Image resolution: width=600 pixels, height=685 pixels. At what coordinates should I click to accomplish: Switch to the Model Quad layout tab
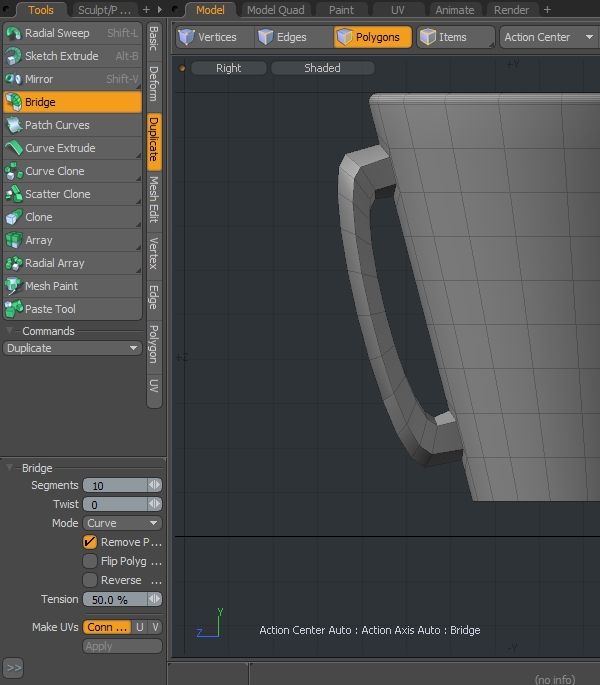276,10
